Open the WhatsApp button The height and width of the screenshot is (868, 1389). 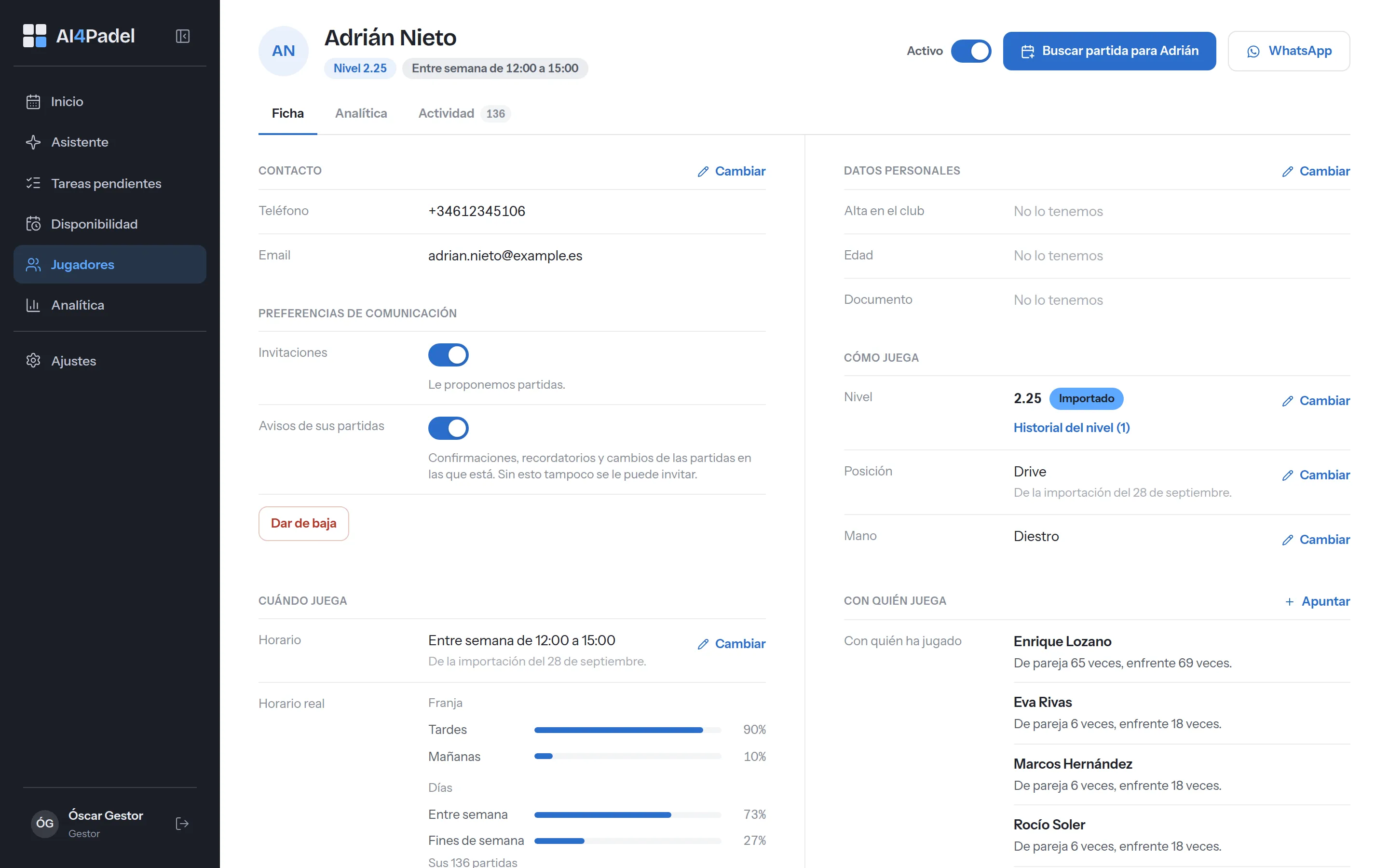[1289, 51]
